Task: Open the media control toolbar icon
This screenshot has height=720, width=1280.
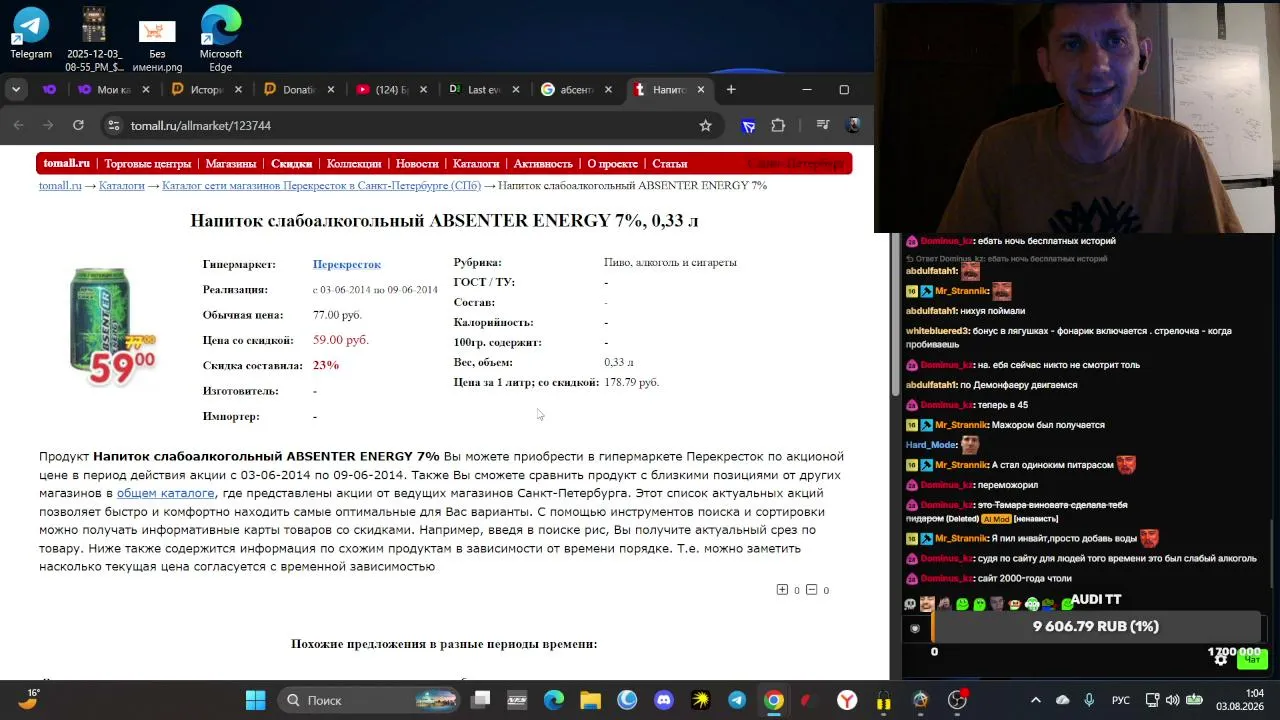Action: pyautogui.click(x=822, y=125)
